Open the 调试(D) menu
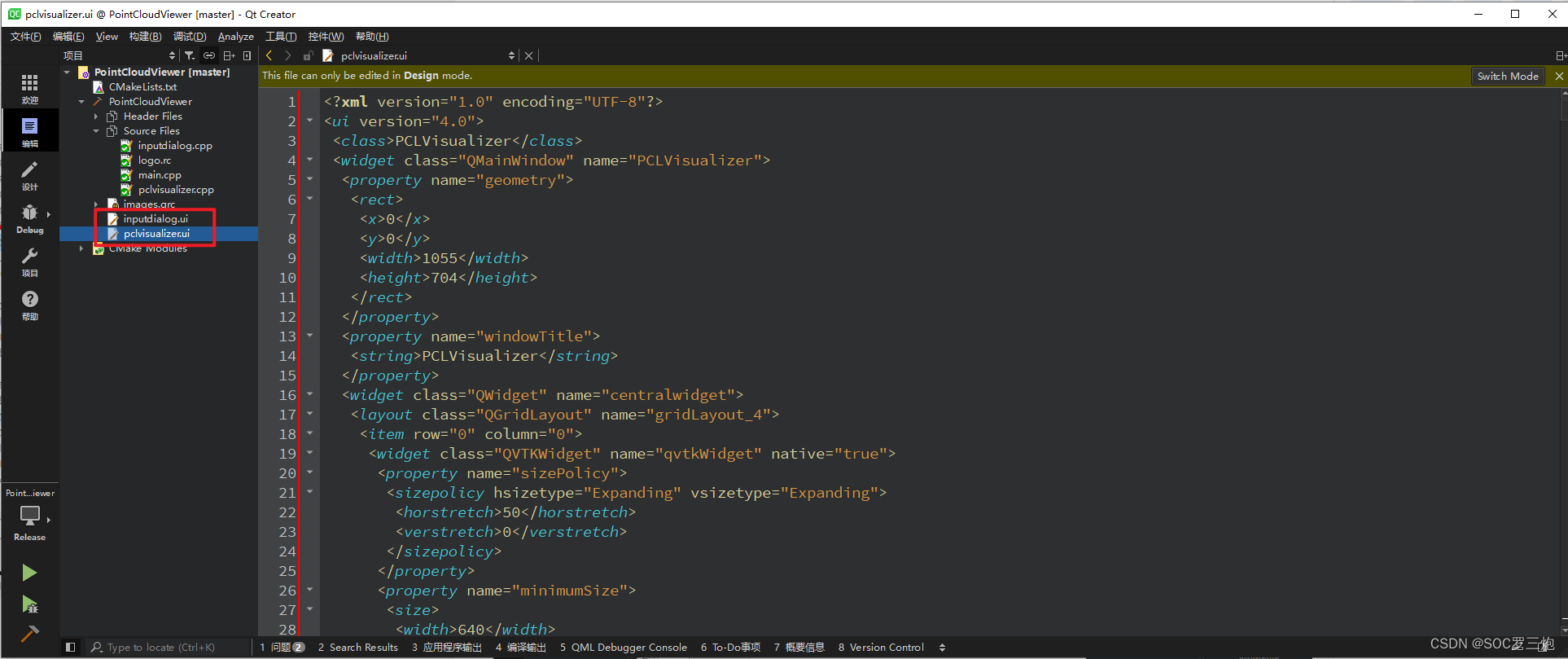This screenshot has width=1568, height=659. coord(190,37)
